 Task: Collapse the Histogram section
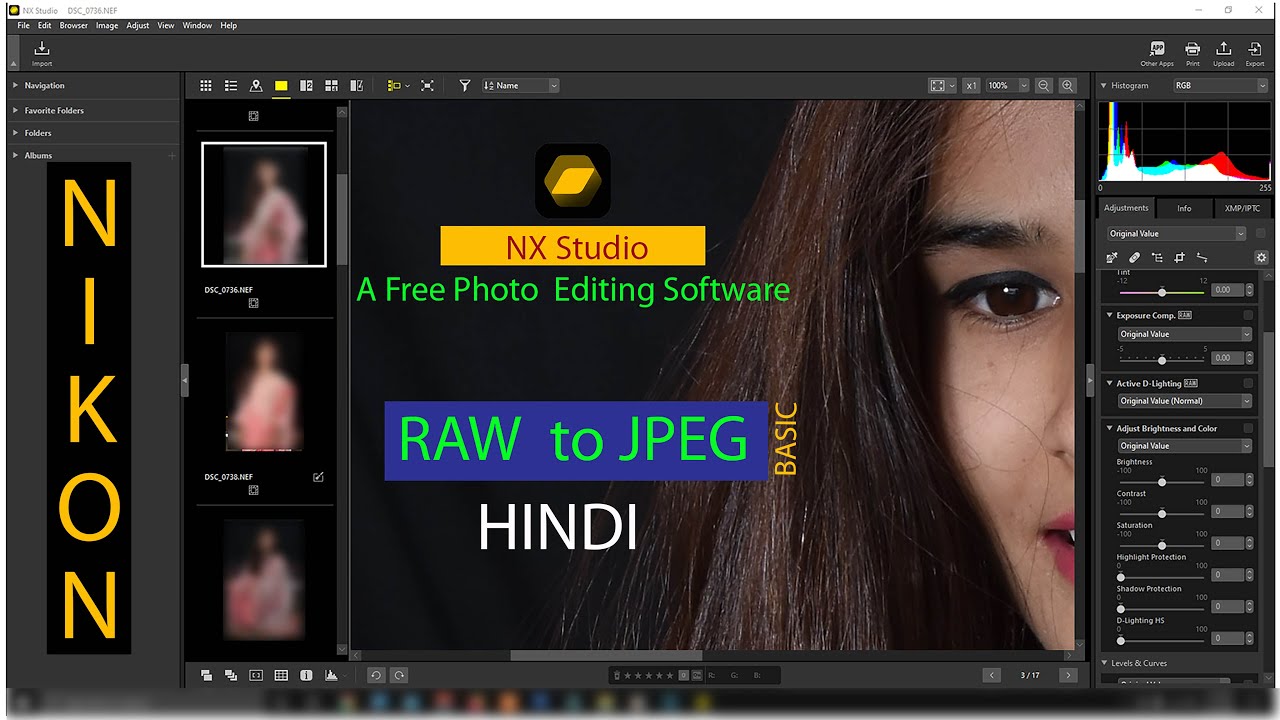coord(1104,86)
